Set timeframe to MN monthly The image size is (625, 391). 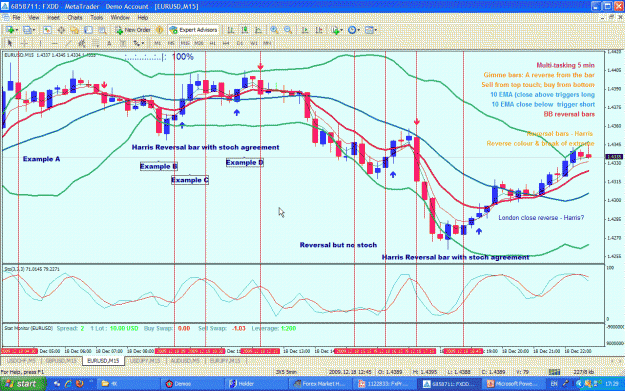tap(267, 43)
